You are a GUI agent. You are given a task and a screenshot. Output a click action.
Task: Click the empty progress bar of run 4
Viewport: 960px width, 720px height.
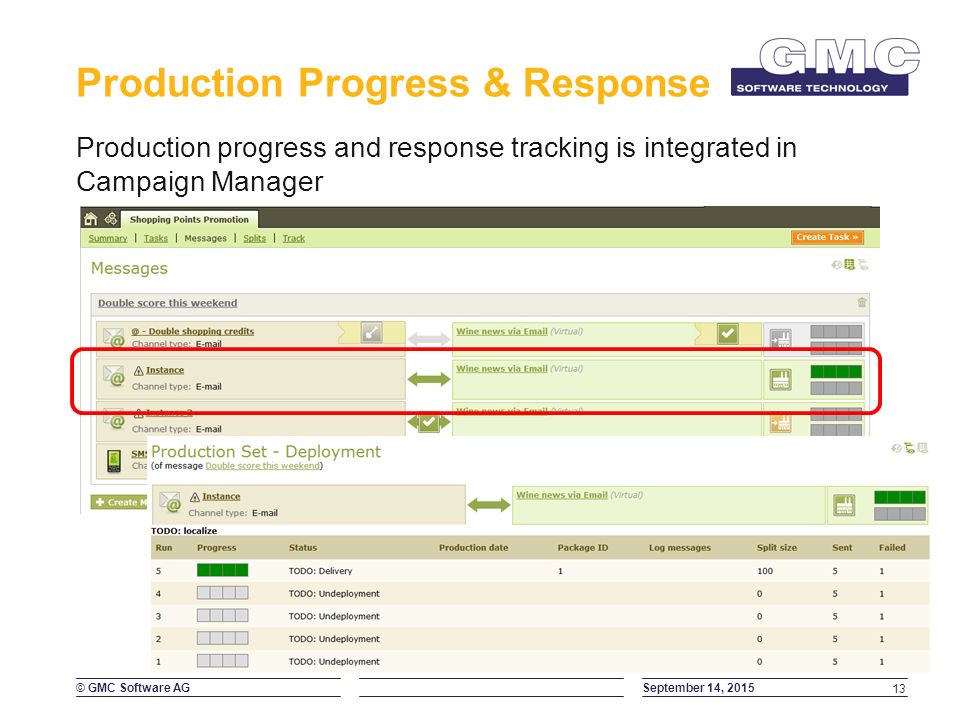coord(222,593)
